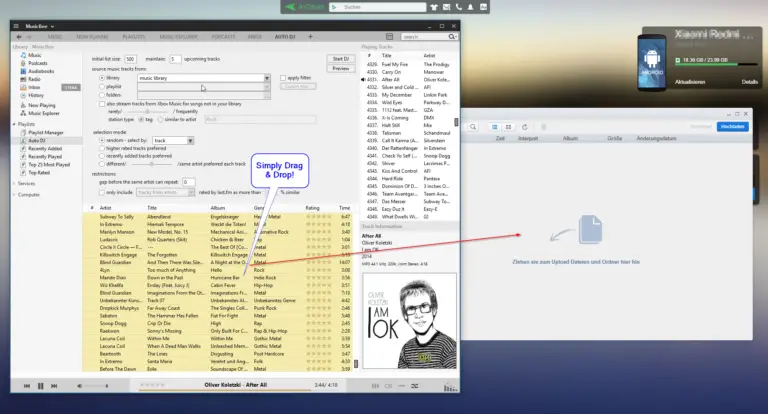The image size is (768, 414).
Task: Open the MusicBee title dropdown arrow
Action: (52, 26)
